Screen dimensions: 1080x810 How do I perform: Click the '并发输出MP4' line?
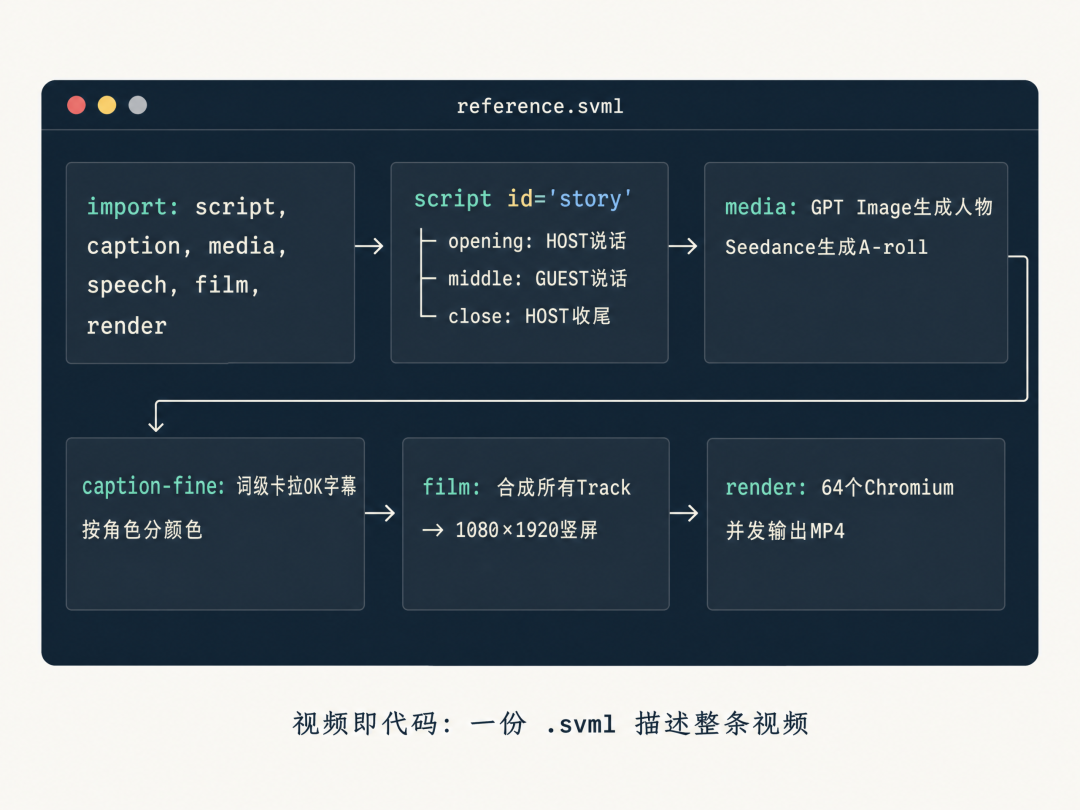point(785,530)
